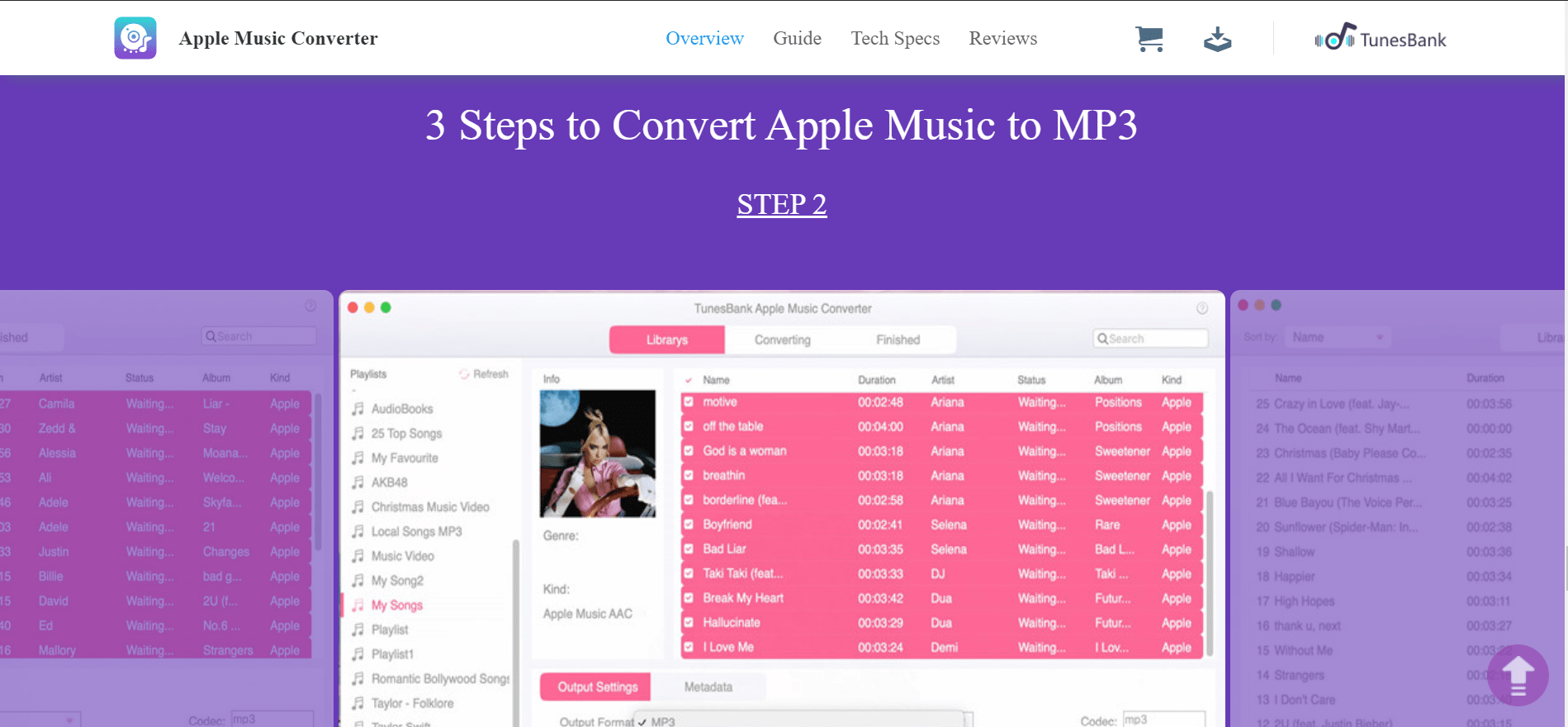
Task: Click the help question mark icon in converter window
Action: point(1202,308)
